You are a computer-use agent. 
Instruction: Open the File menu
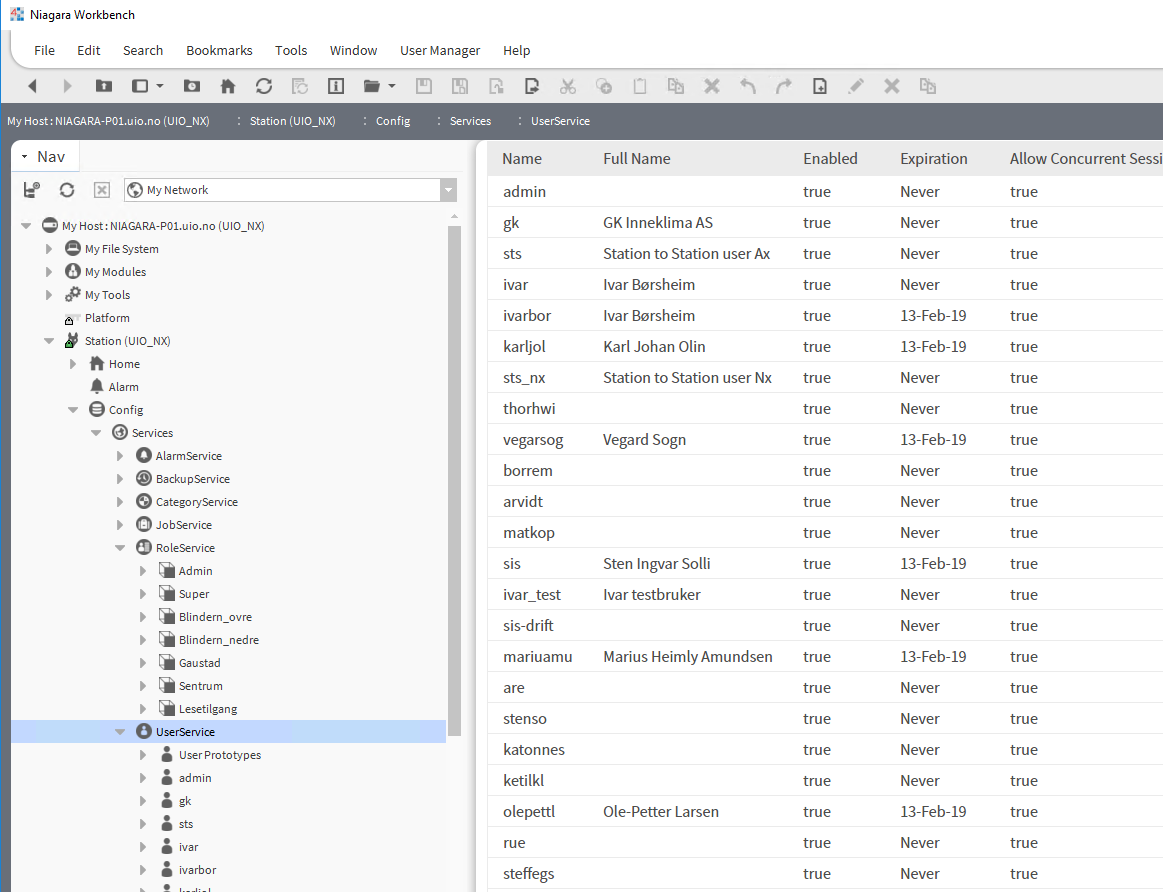tap(45, 50)
